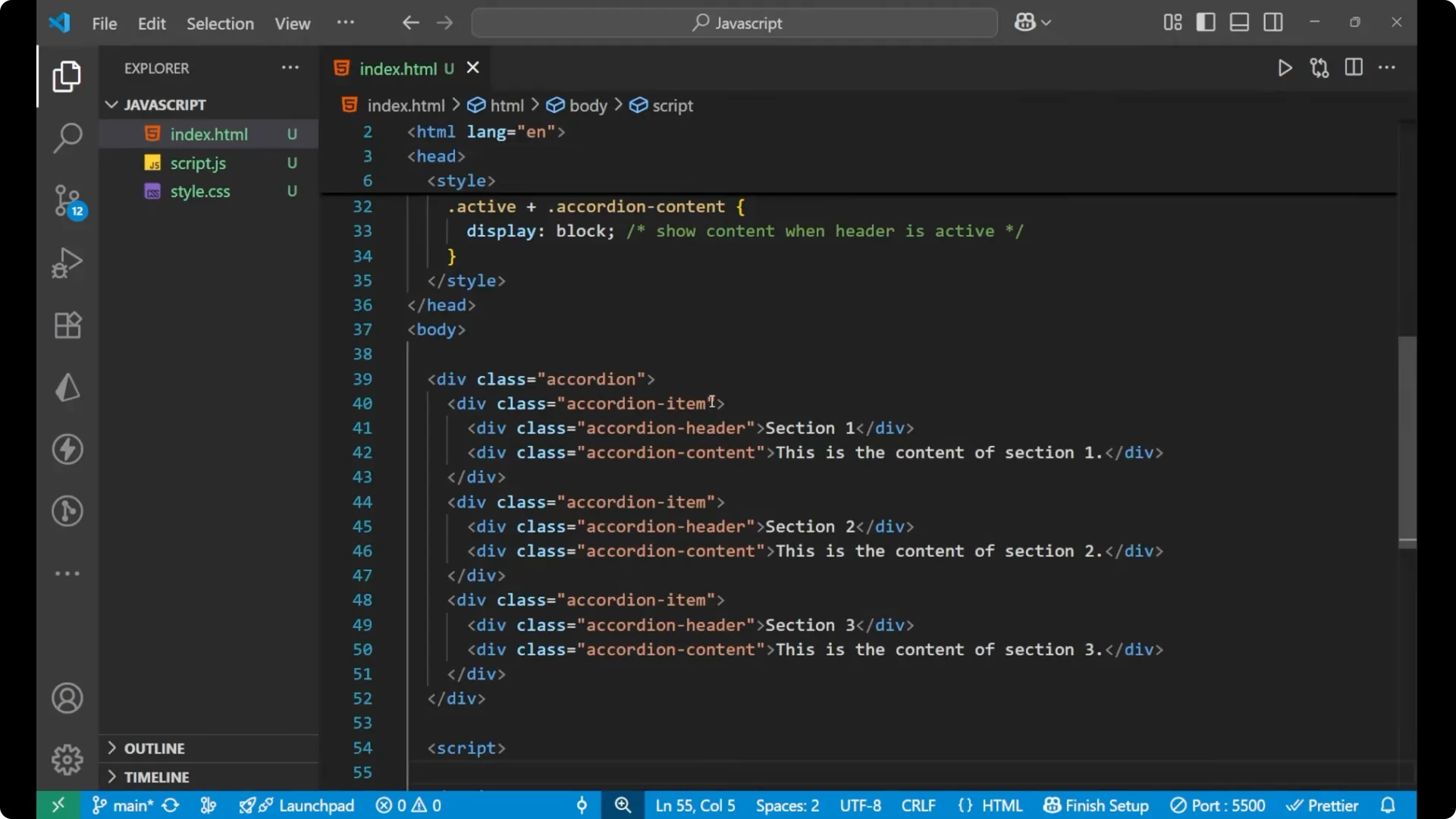The width and height of the screenshot is (1456, 819).
Task: Toggle the secondary sidebar visibility
Action: point(1273,22)
